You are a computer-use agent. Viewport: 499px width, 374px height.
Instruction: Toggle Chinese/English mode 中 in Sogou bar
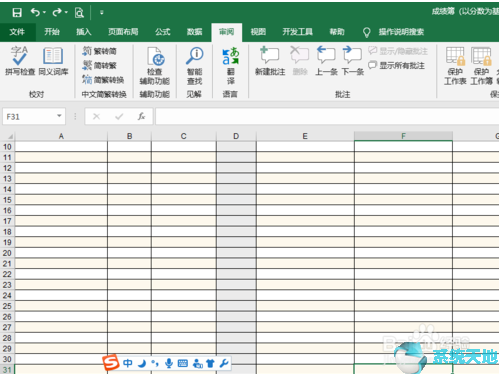[x=128, y=363]
